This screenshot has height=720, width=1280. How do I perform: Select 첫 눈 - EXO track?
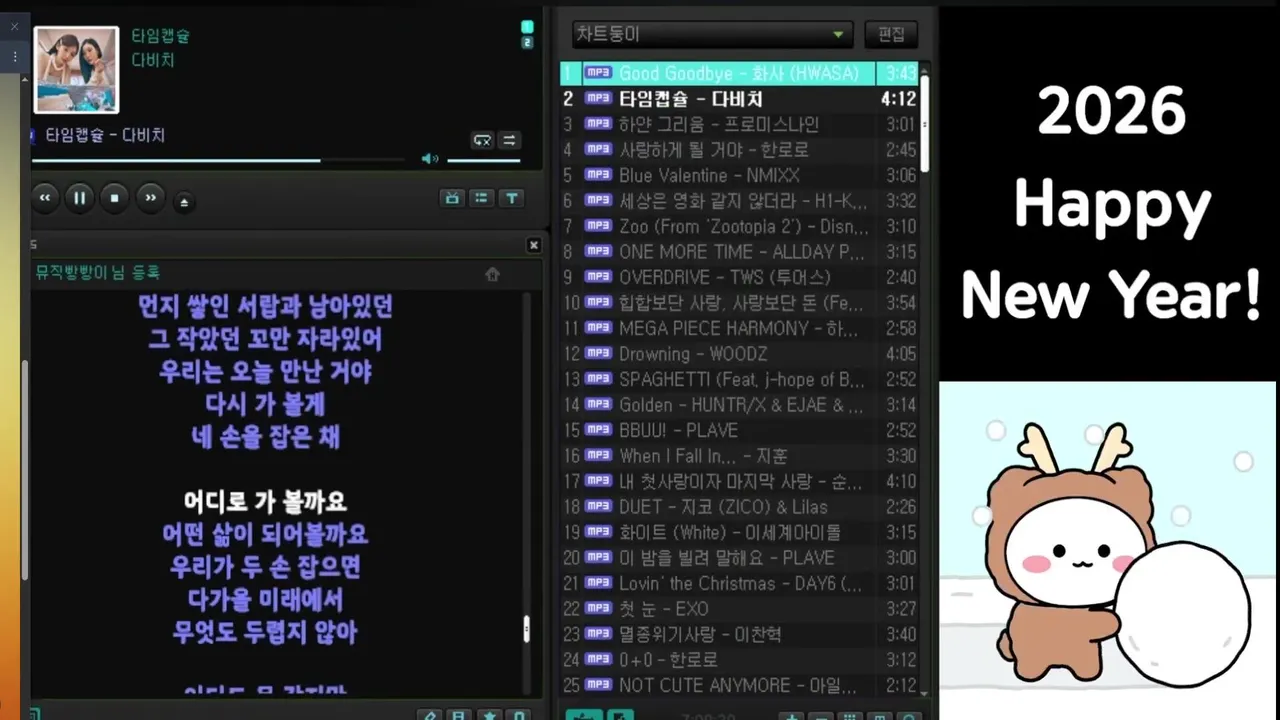[739, 609]
